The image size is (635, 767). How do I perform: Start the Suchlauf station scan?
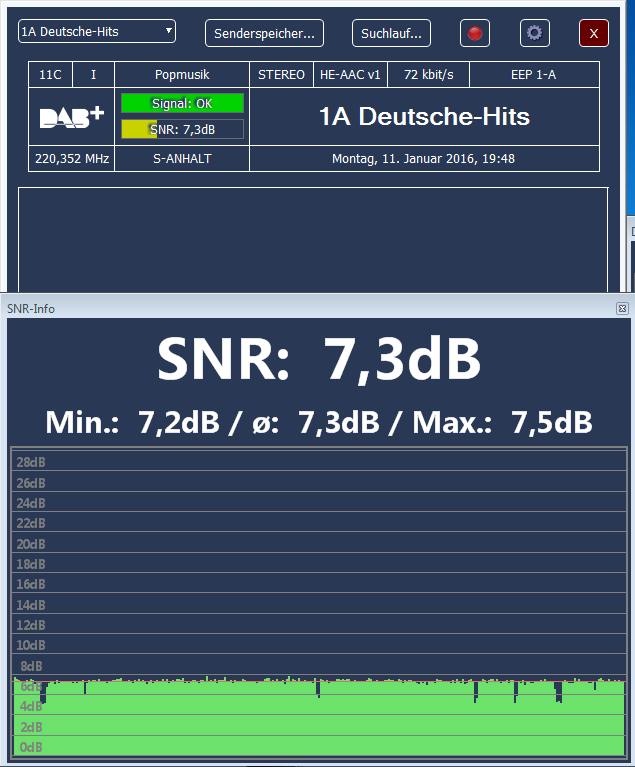click(x=391, y=33)
